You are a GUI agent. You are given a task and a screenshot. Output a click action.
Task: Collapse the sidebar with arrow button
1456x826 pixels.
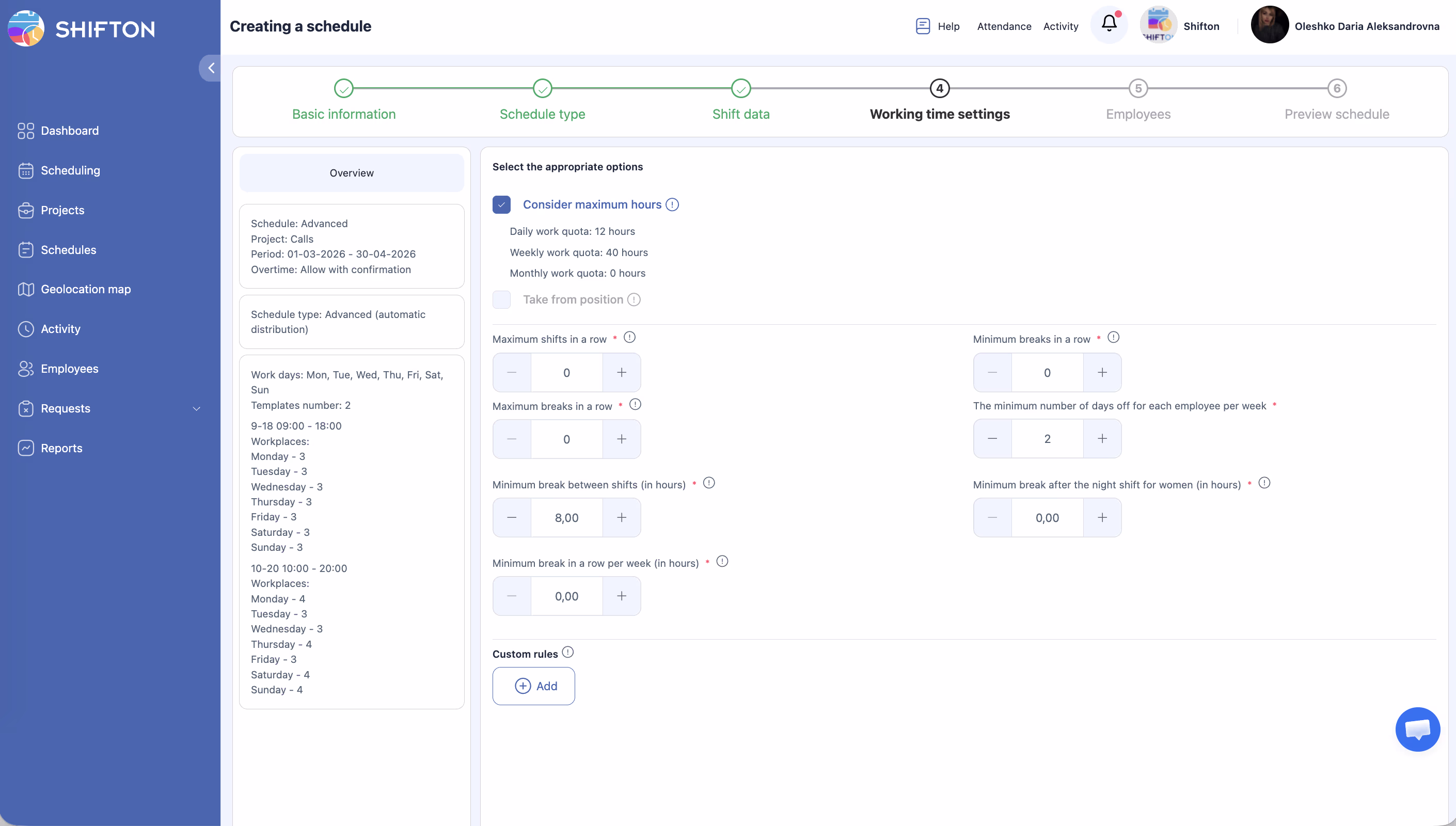(x=211, y=68)
